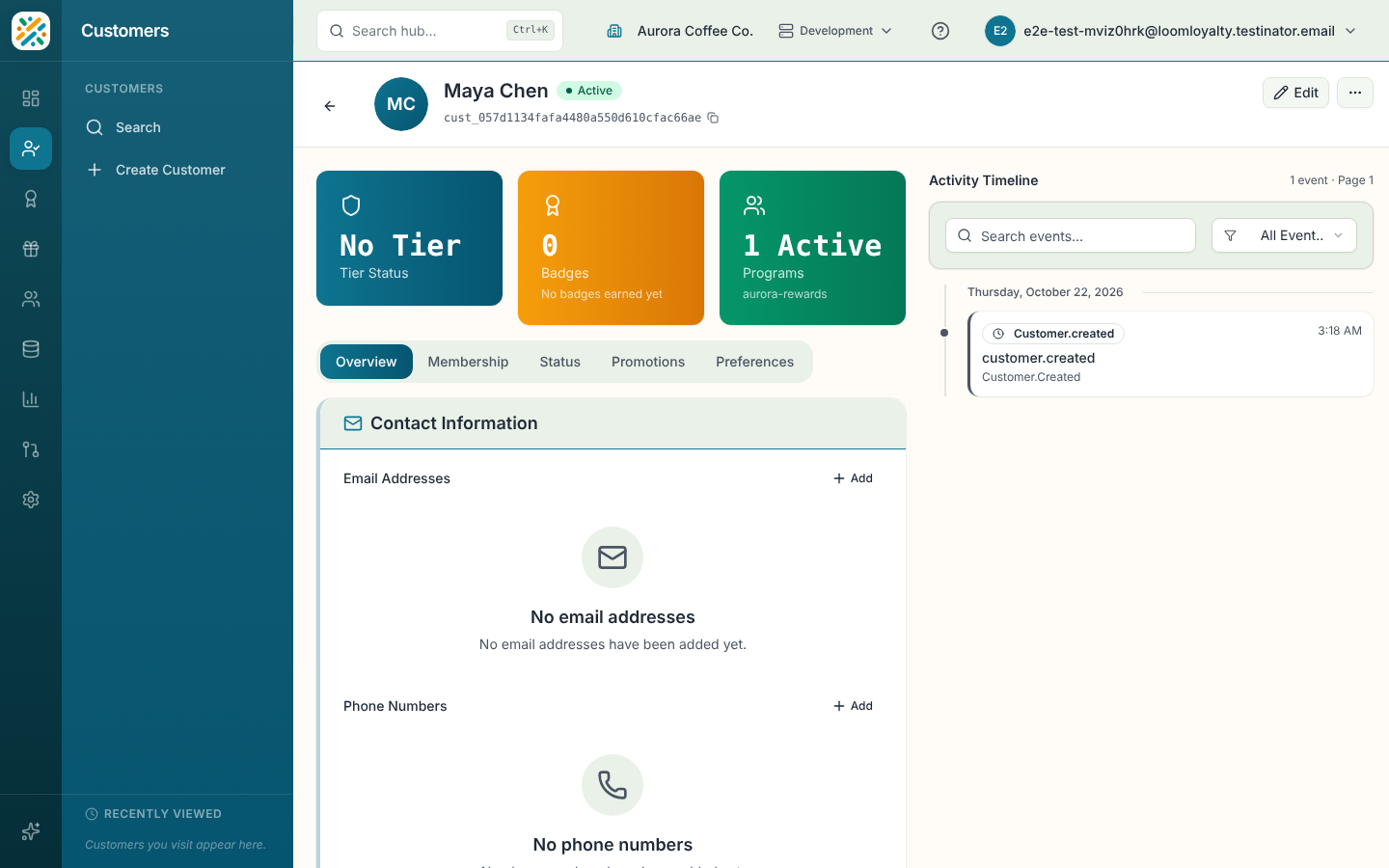Click the Contact Information heading

[454, 423]
